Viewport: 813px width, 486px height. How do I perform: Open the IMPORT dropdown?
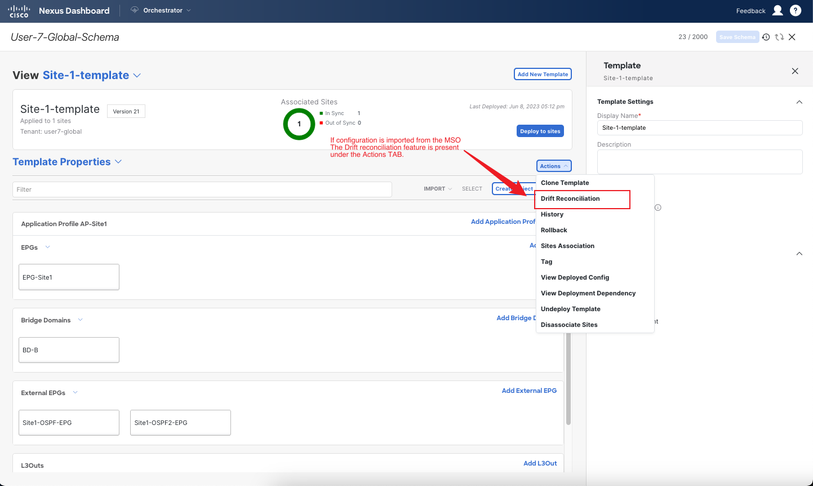pos(438,189)
